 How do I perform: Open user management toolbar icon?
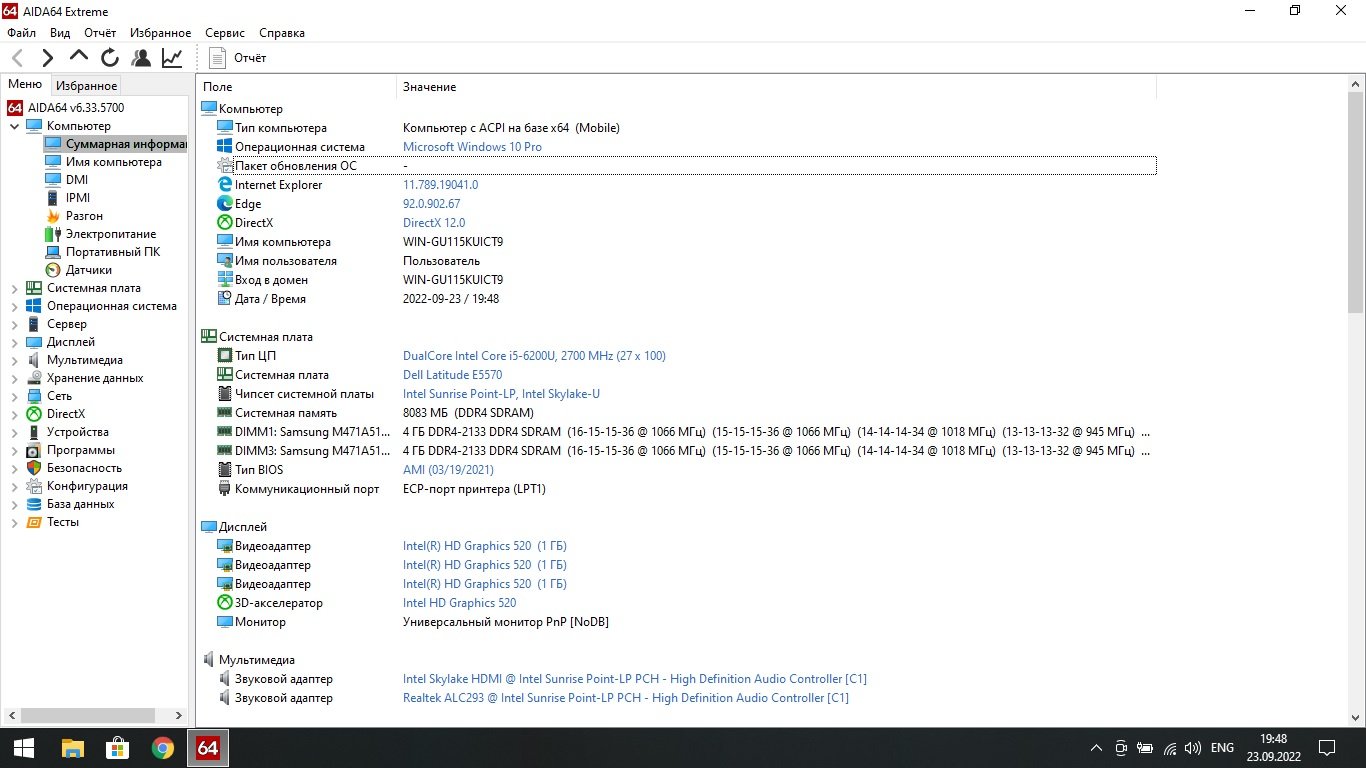[141, 58]
